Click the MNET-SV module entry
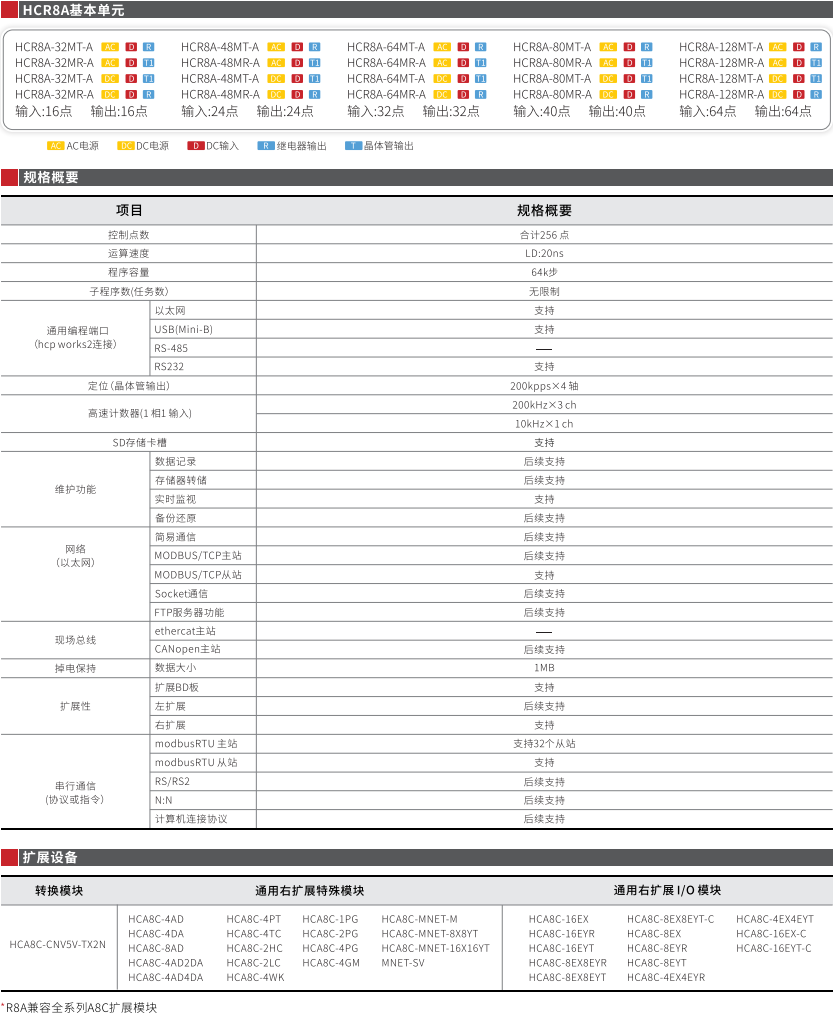The image size is (833, 1018). [x=403, y=962]
